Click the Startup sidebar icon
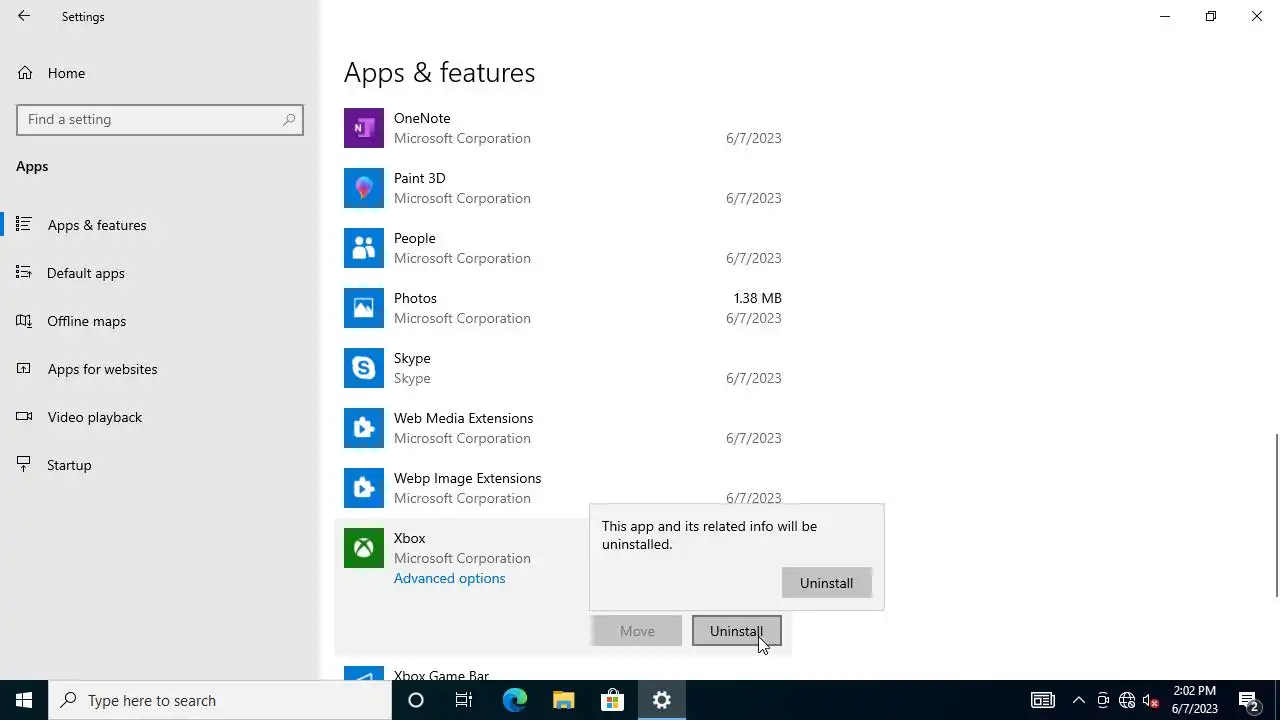The height and width of the screenshot is (720, 1280). pyautogui.click(x=25, y=465)
